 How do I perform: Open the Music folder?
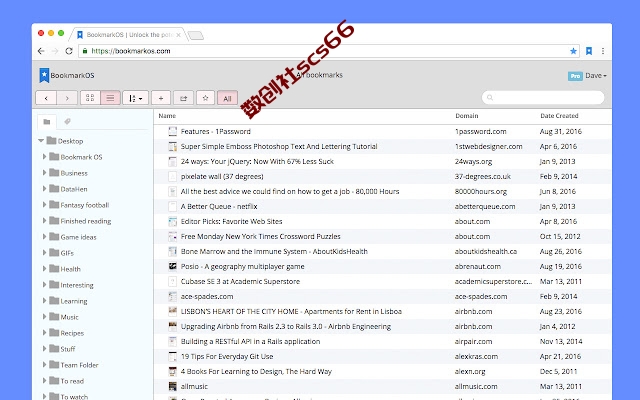point(64,317)
